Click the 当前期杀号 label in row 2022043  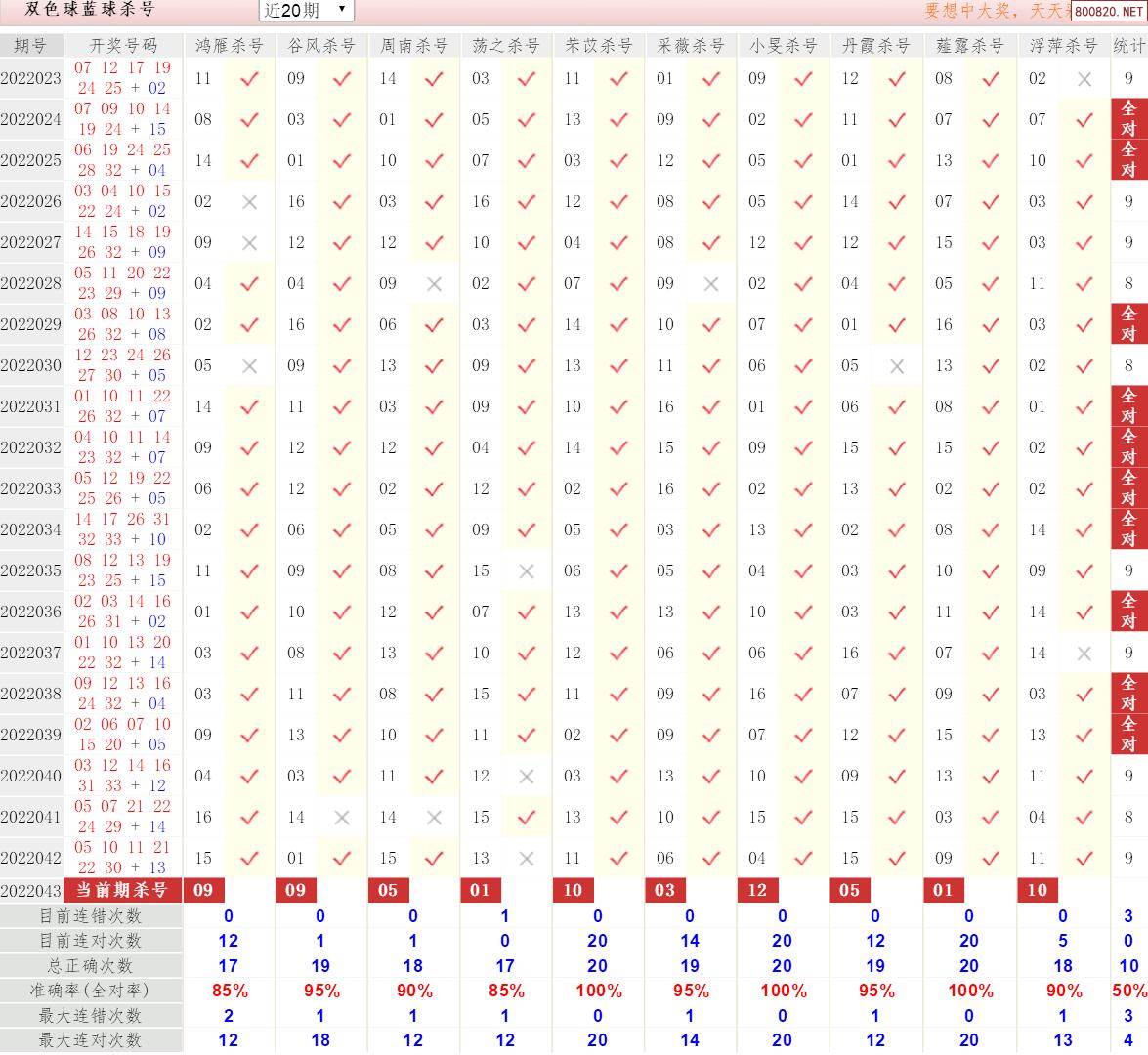pos(123,890)
